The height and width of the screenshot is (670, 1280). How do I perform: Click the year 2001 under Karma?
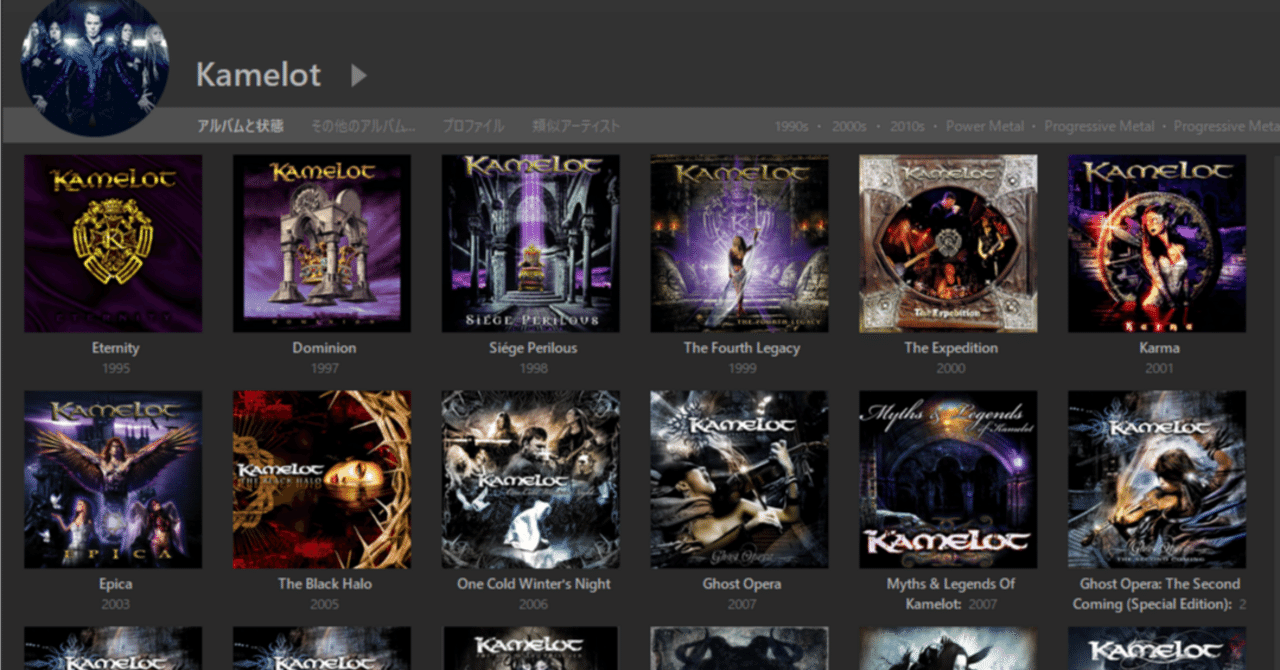[x=1159, y=368]
